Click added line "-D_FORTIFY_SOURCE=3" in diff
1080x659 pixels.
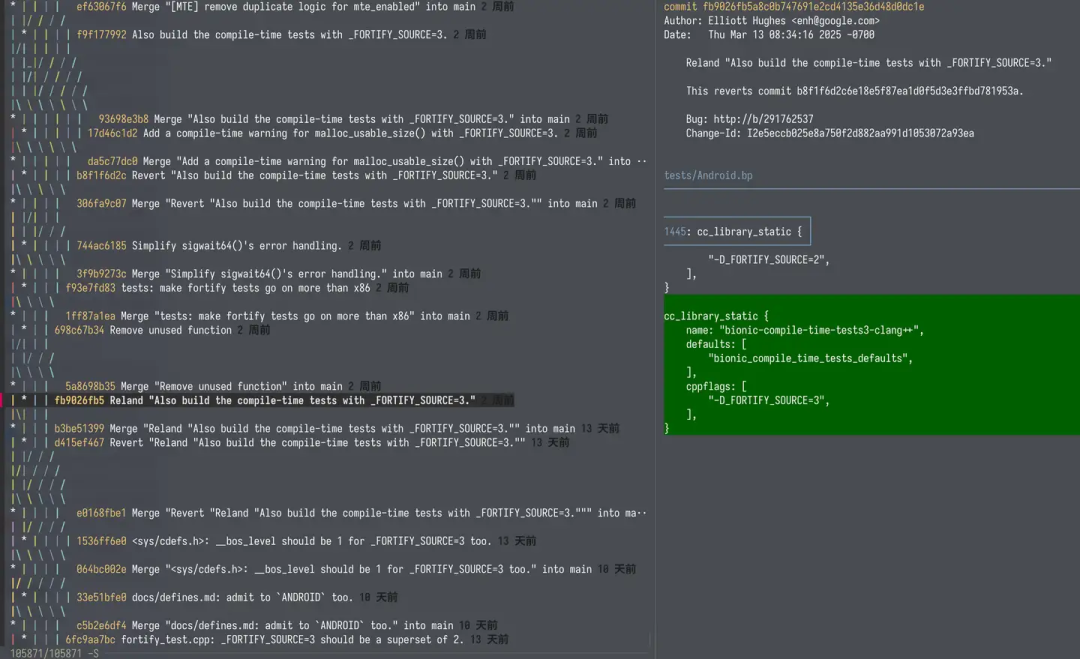point(769,400)
